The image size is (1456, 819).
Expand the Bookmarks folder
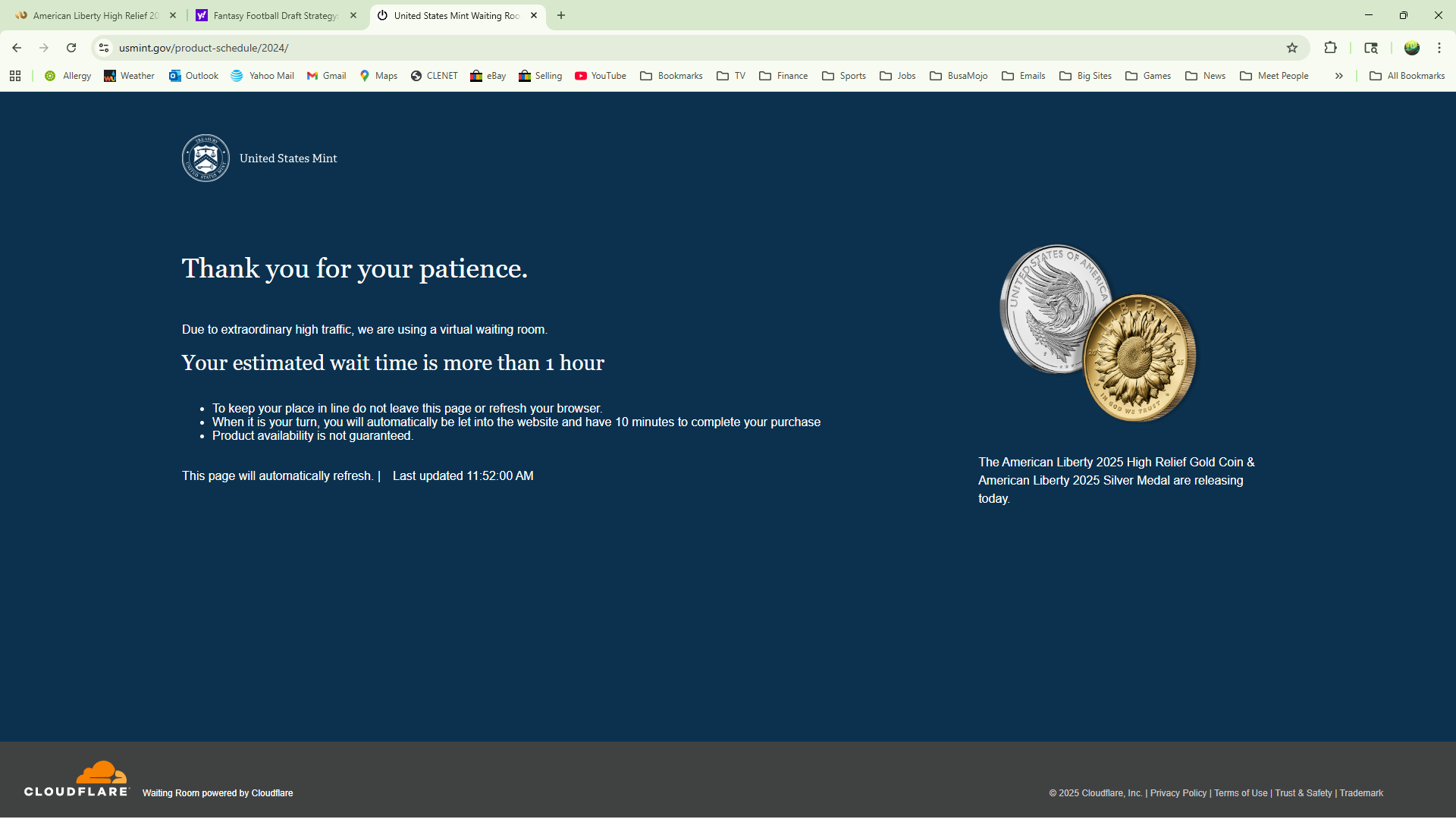click(671, 76)
